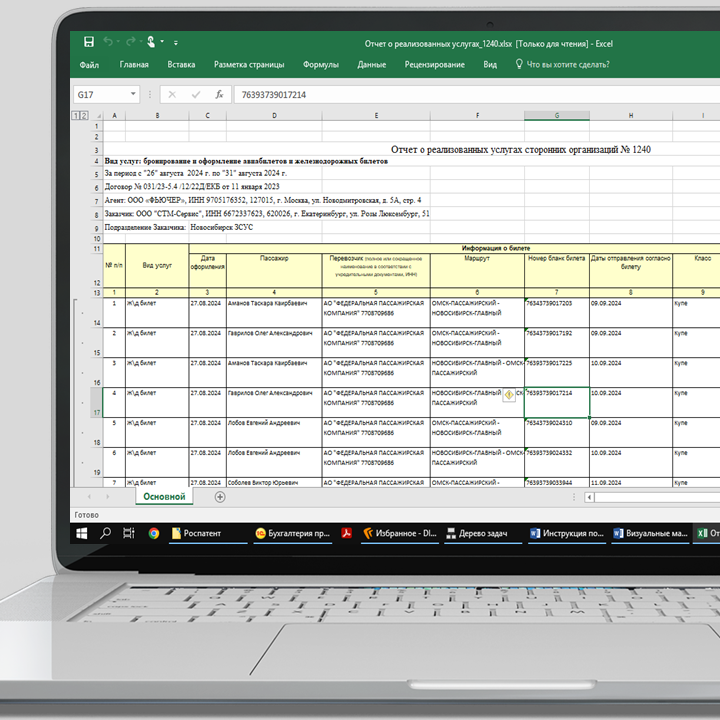This screenshot has width=720, height=720.
Task: Open Google Chrome from the taskbar
Action: click(x=154, y=534)
